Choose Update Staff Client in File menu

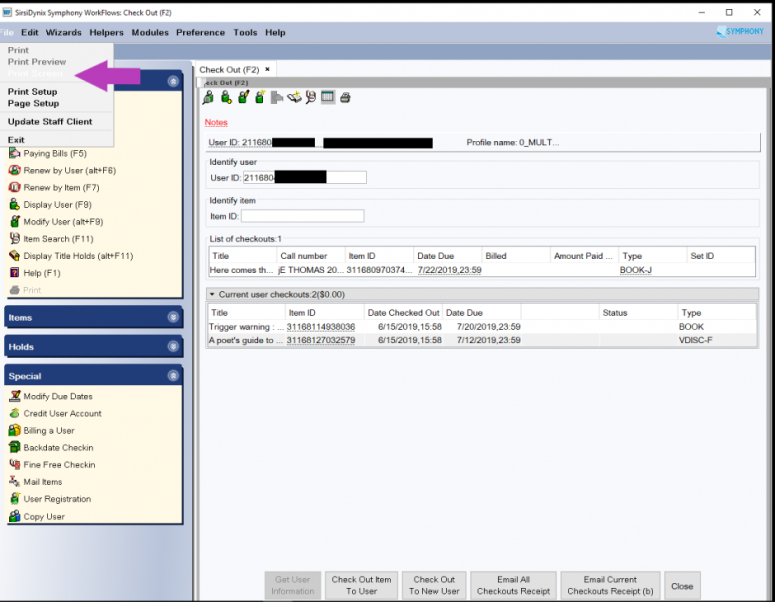50,122
